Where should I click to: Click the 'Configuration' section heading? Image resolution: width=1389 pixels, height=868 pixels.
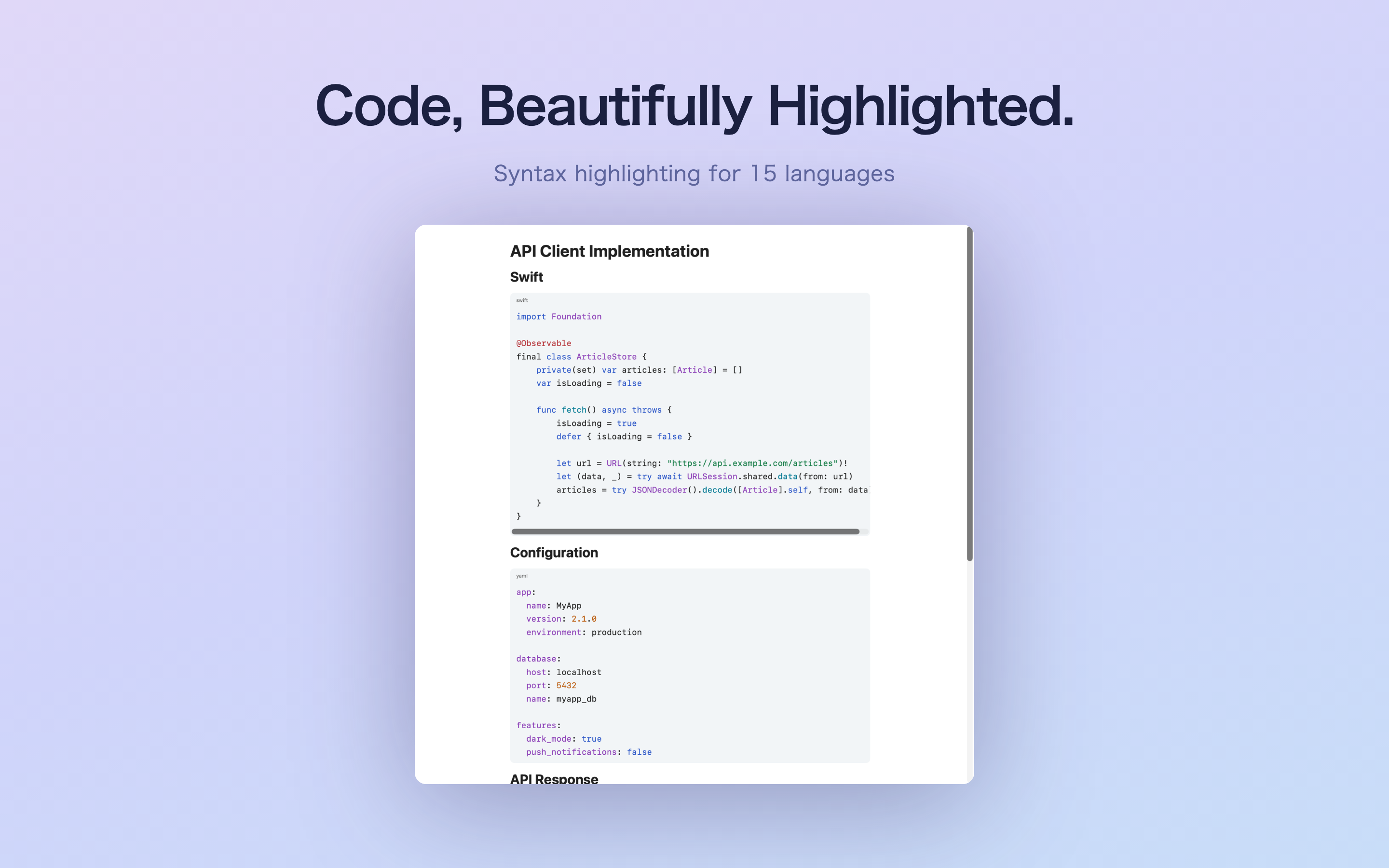pyautogui.click(x=554, y=553)
